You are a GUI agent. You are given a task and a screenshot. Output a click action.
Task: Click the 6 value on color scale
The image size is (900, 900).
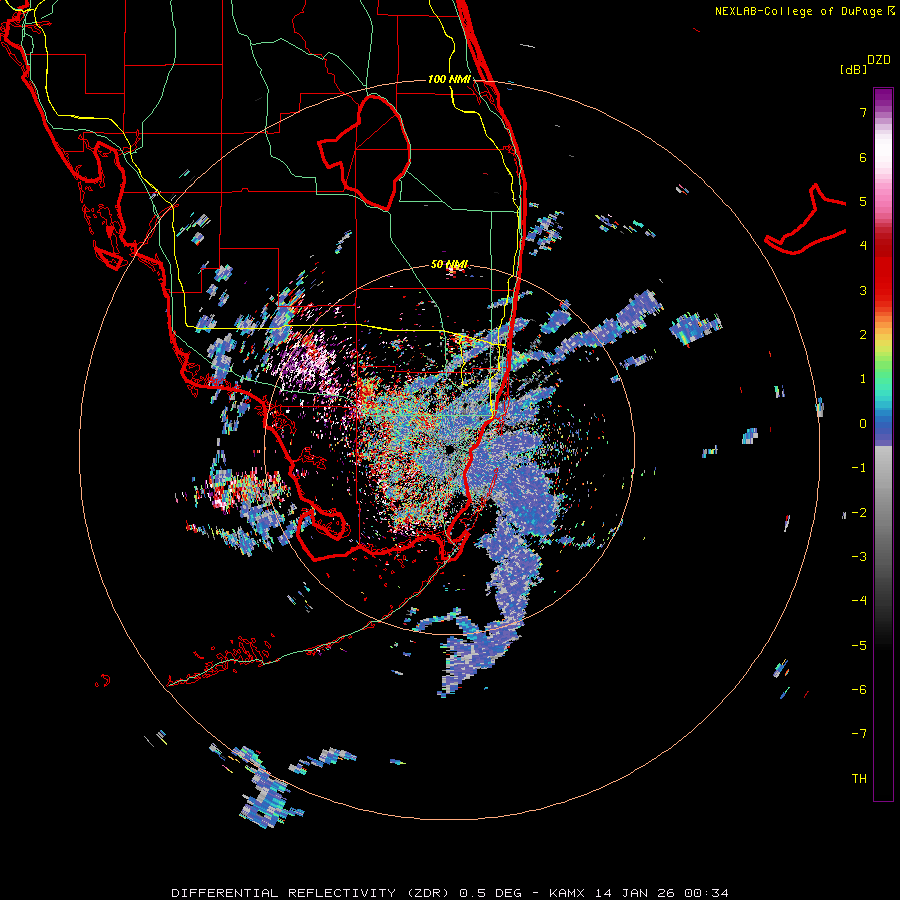click(863, 157)
